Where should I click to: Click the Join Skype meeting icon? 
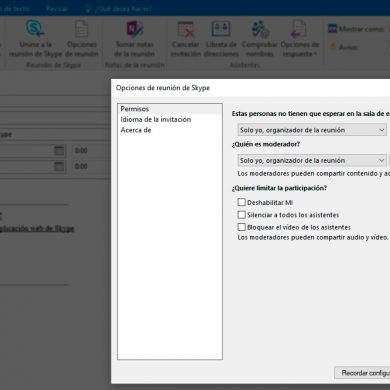tap(35, 28)
